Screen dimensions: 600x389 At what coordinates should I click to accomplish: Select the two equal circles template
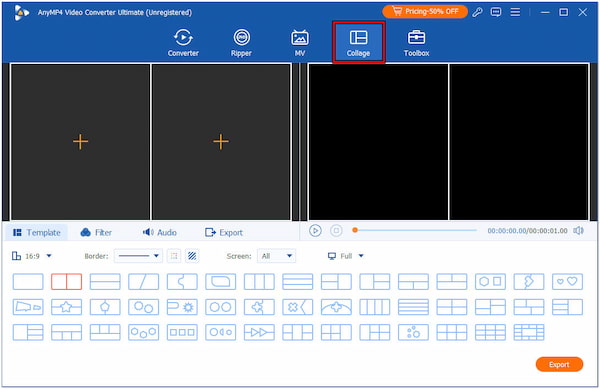(x=220, y=307)
